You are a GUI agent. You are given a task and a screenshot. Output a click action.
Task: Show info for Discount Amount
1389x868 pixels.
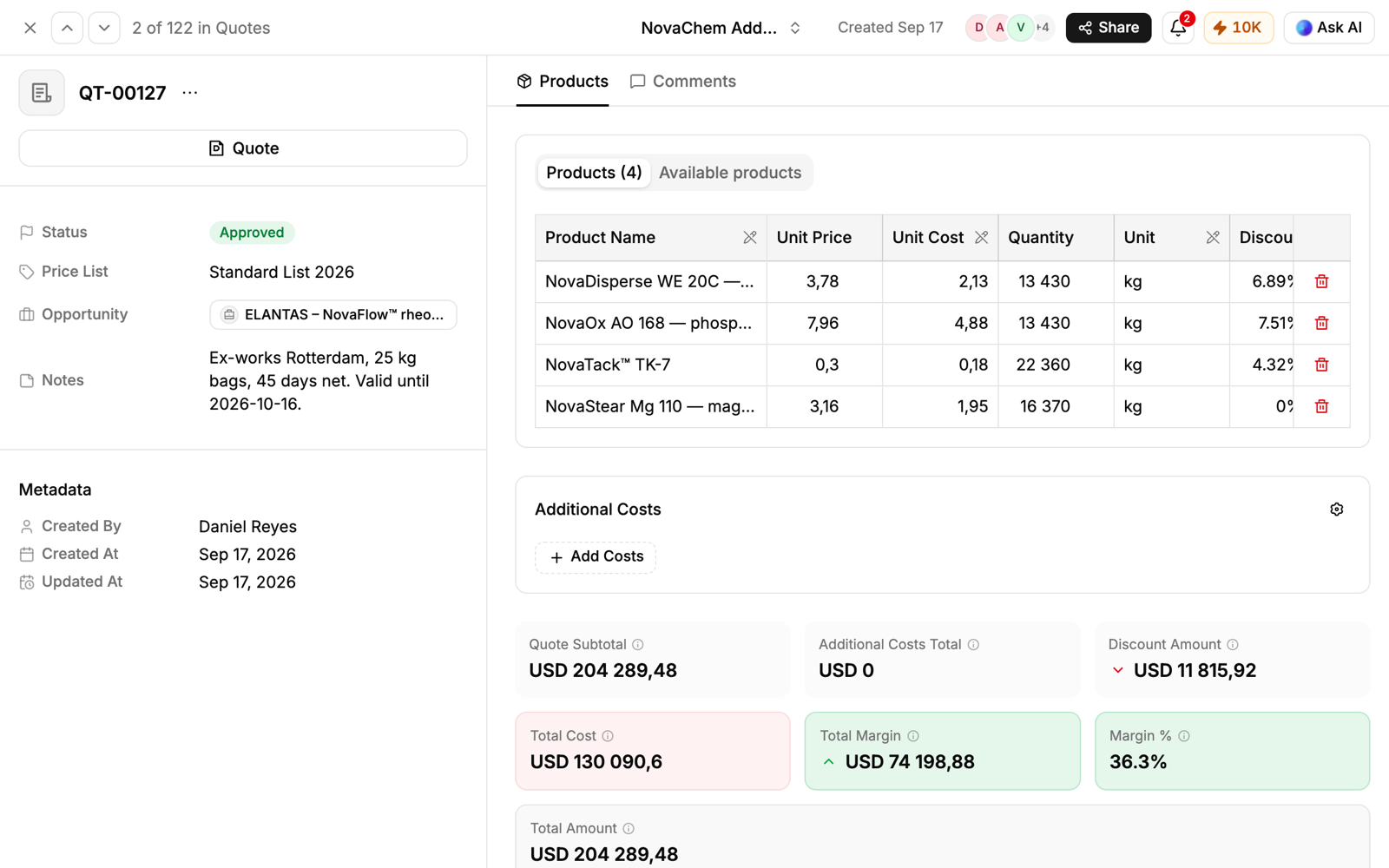tap(1233, 645)
